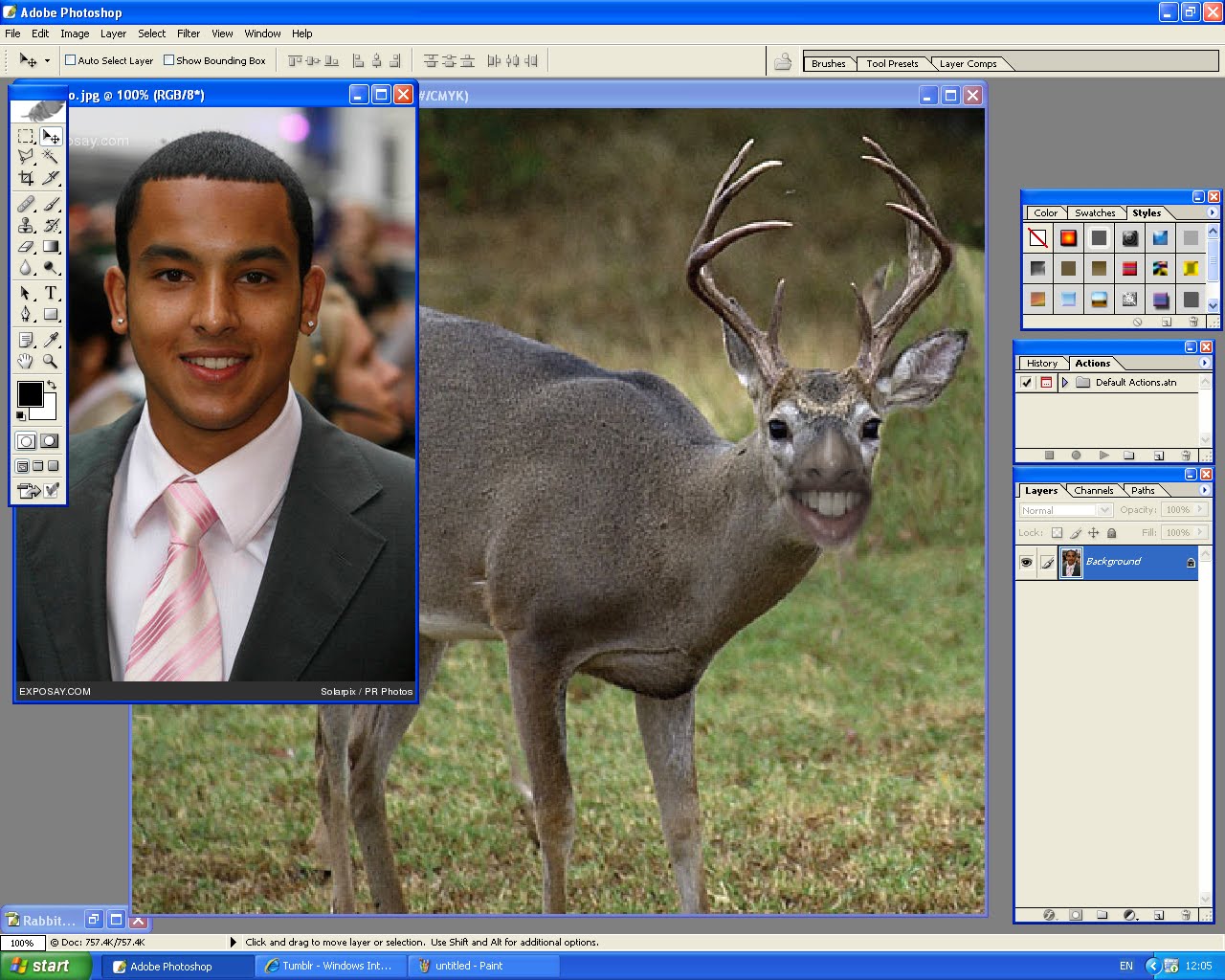Select the Slice tool

tap(51, 178)
